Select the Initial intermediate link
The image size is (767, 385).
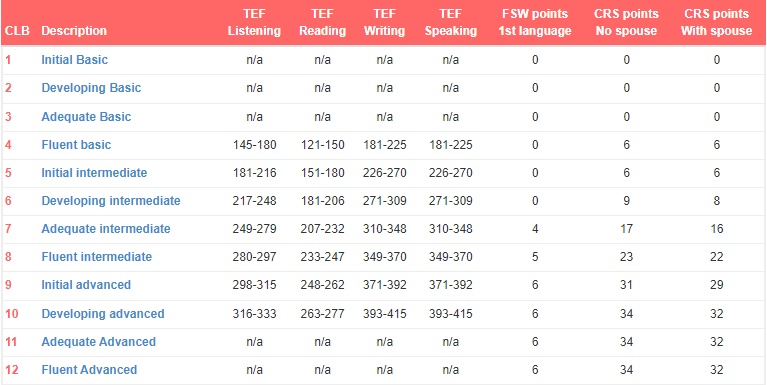94,173
